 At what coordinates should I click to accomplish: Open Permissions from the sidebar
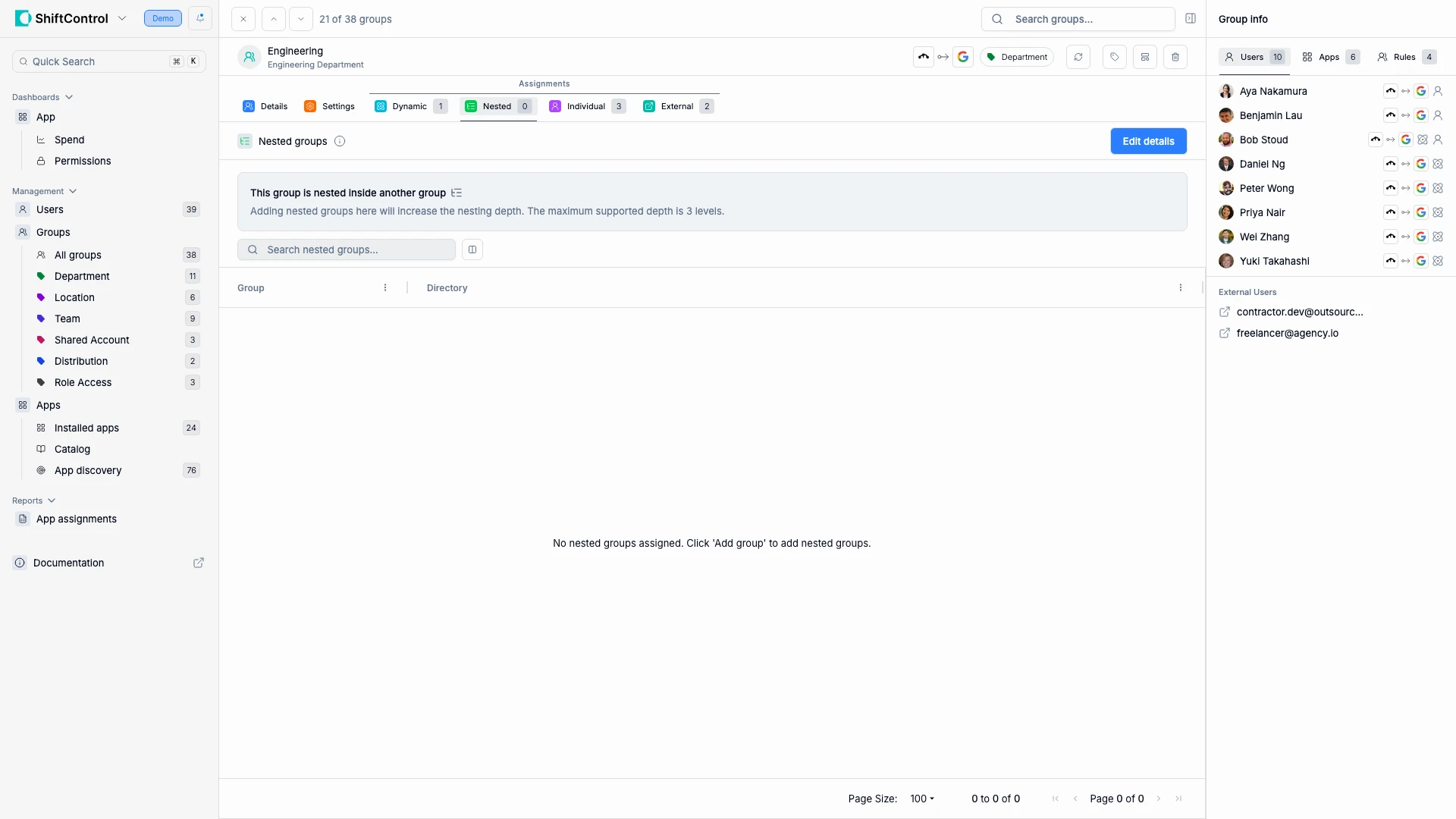83,161
